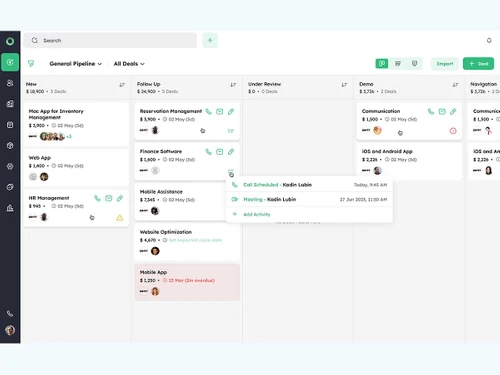Open iOS and Android App deal in Demo
The image size is (500, 375).
tap(409, 161)
